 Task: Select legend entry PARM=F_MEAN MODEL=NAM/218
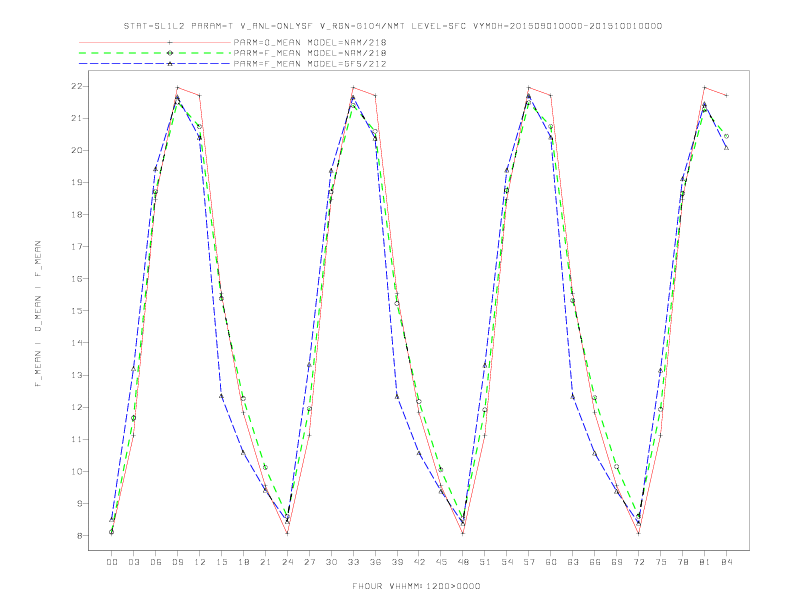pos(310,53)
